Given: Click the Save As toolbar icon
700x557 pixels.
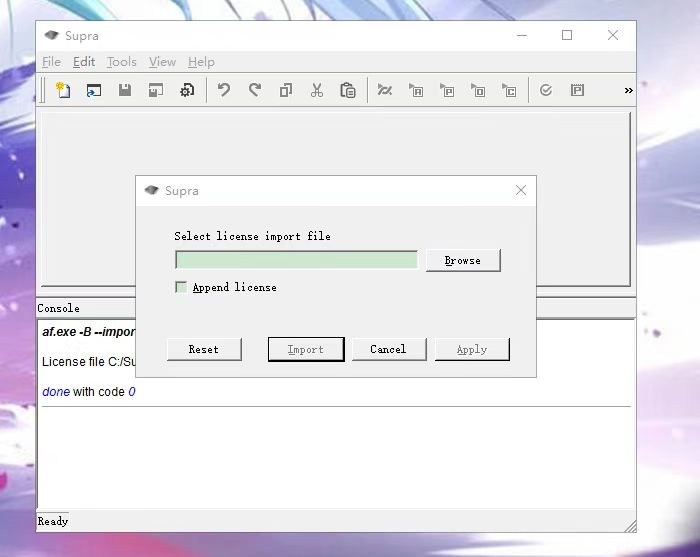Looking at the screenshot, I should click(156, 90).
